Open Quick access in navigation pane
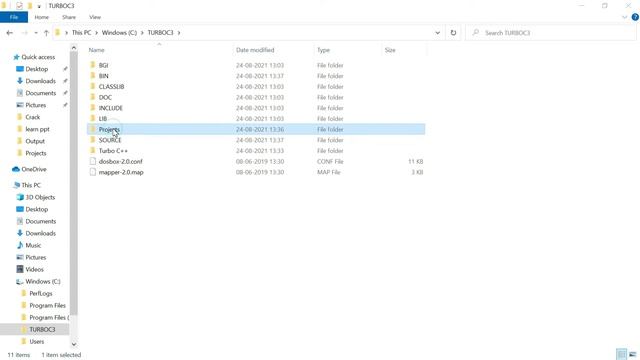 [x=38, y=57]
